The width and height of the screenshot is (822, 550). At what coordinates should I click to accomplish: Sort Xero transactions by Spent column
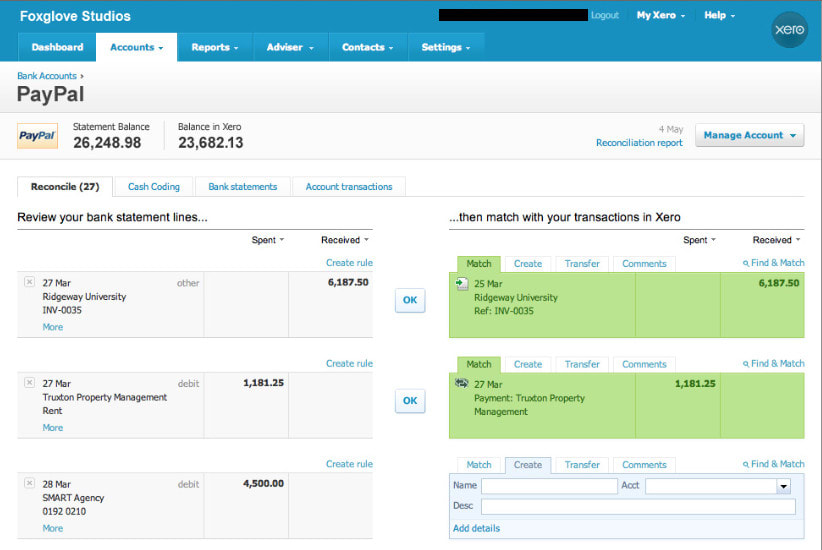click(x=699, y=240)
